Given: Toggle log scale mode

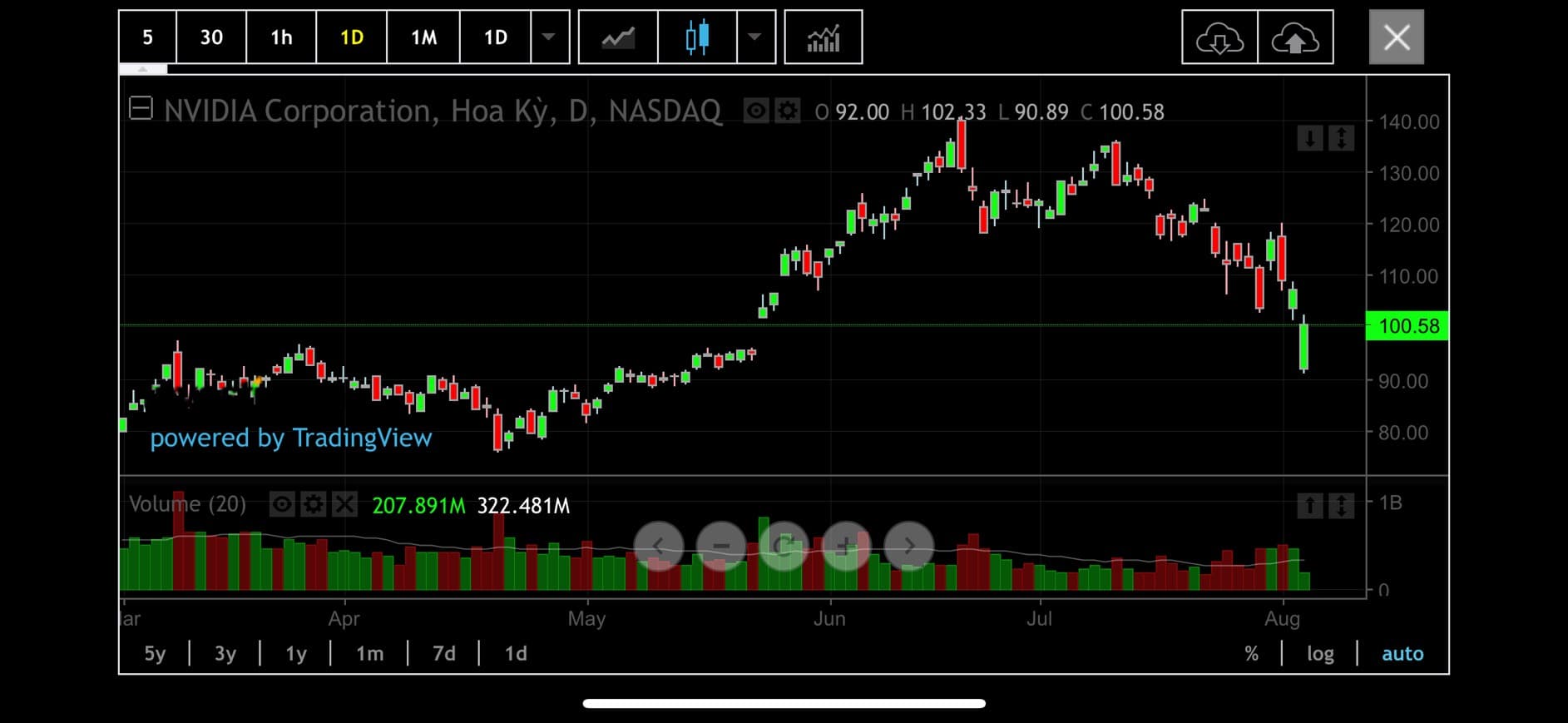Looking at the screenshot, I should (1320, 654).
